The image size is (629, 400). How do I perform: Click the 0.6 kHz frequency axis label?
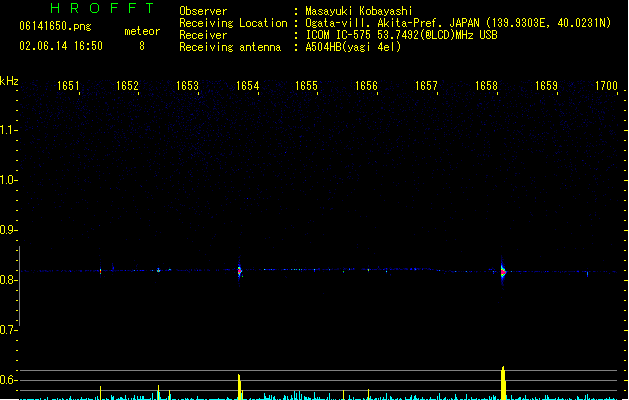coord(8,380)
